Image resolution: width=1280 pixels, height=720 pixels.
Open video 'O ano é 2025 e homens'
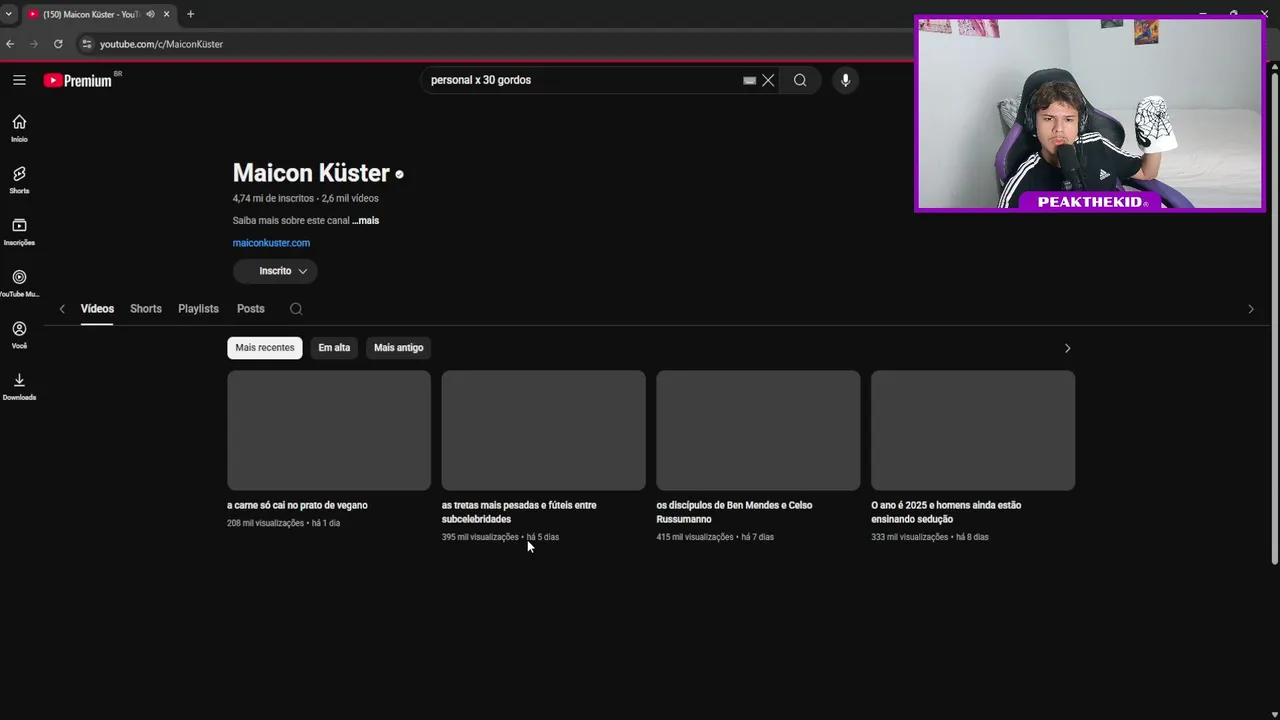tap(946, 512)
